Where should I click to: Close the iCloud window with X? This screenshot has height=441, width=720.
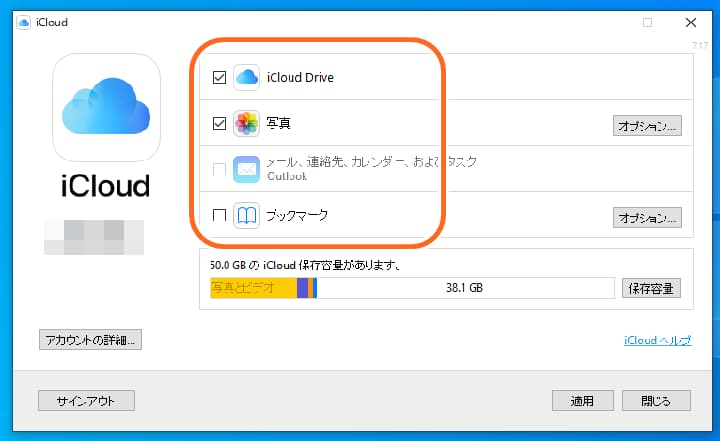tap(691, 23)
